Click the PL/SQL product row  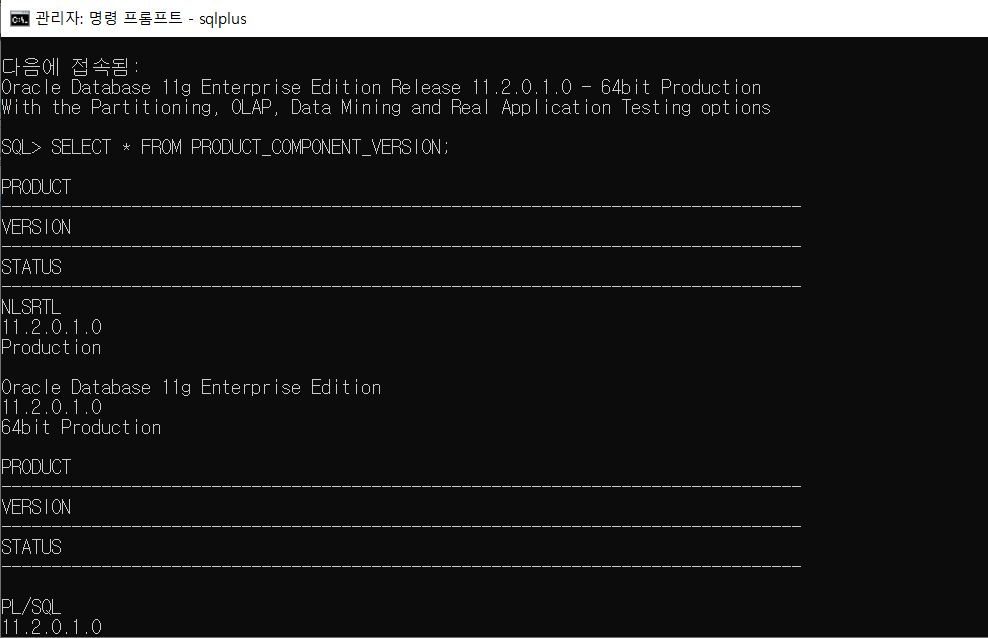[32, 607]
